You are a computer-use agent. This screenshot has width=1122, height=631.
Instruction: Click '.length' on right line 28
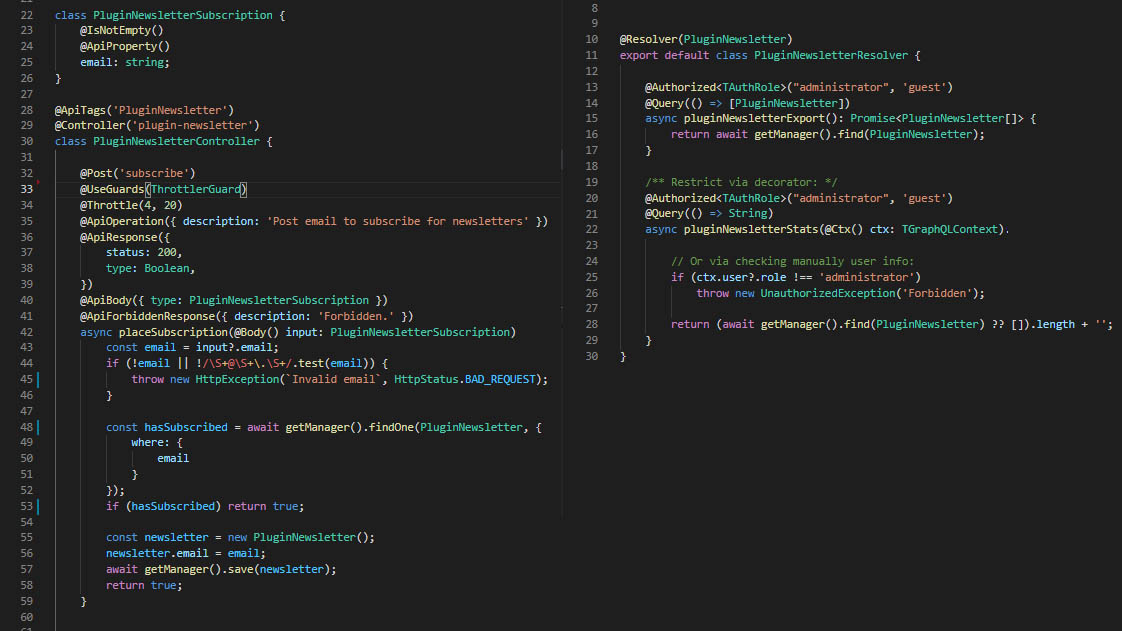[1052, 325]
